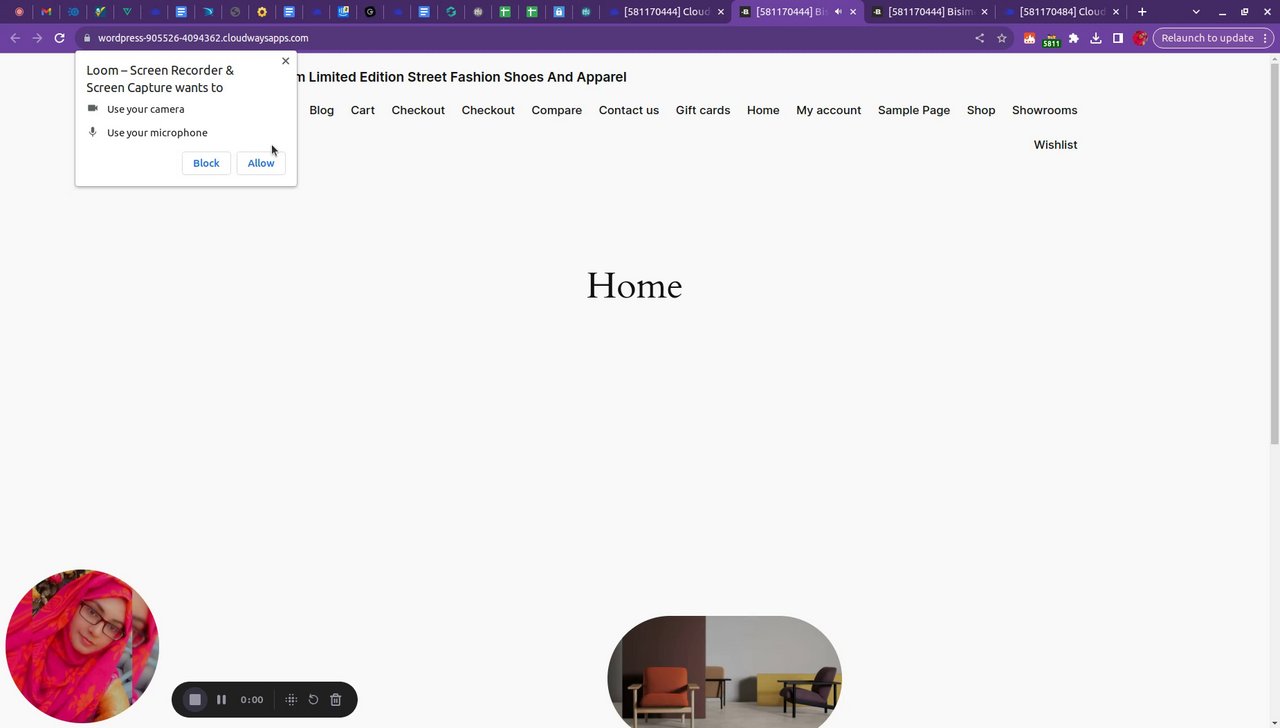The image size is (1280, 728).
Task: Open the Downloads icon
Action: pos(1096,38)
